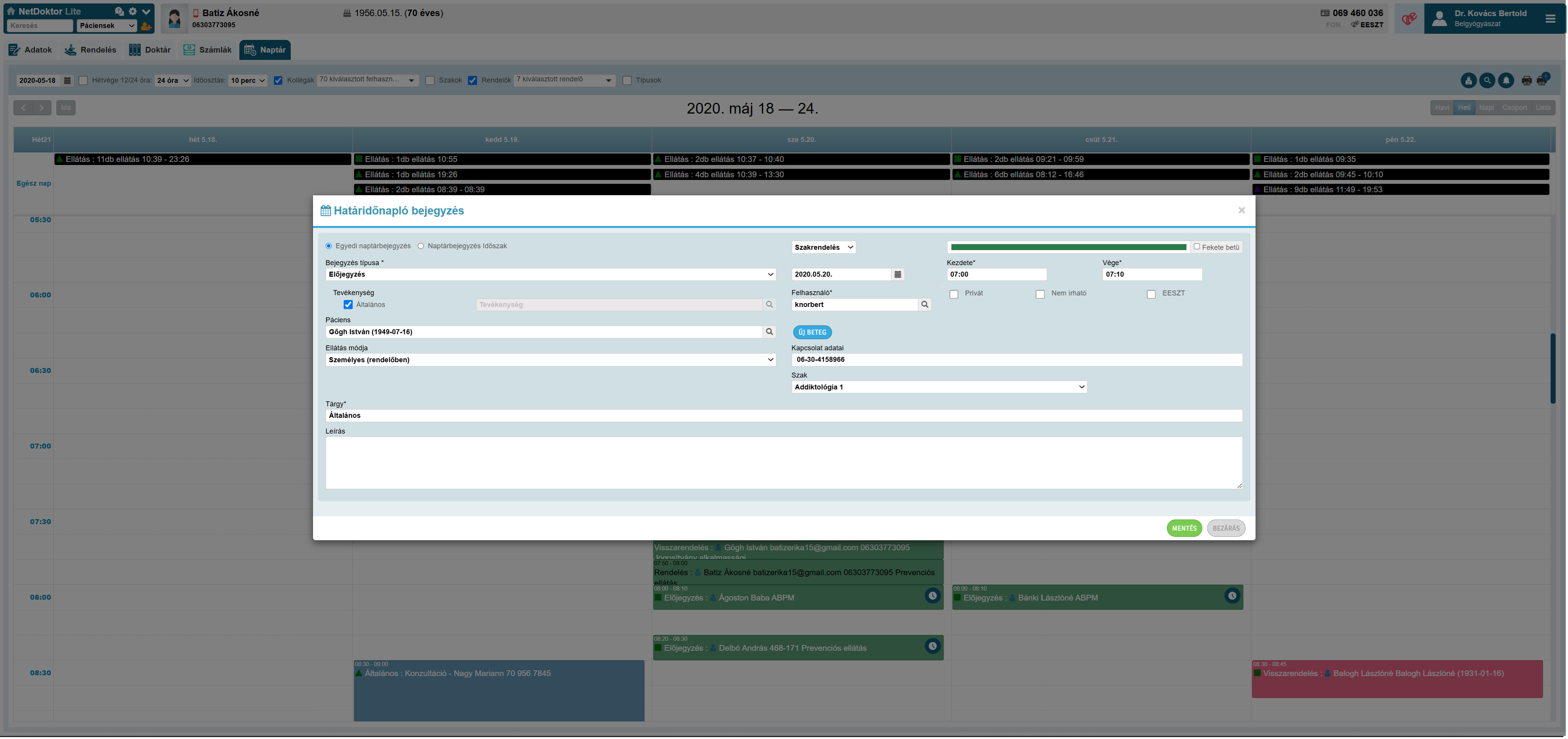Click the BEZÁRÁS button
This screenshot has height=739, width=1568.
[x=1226, y=529]
